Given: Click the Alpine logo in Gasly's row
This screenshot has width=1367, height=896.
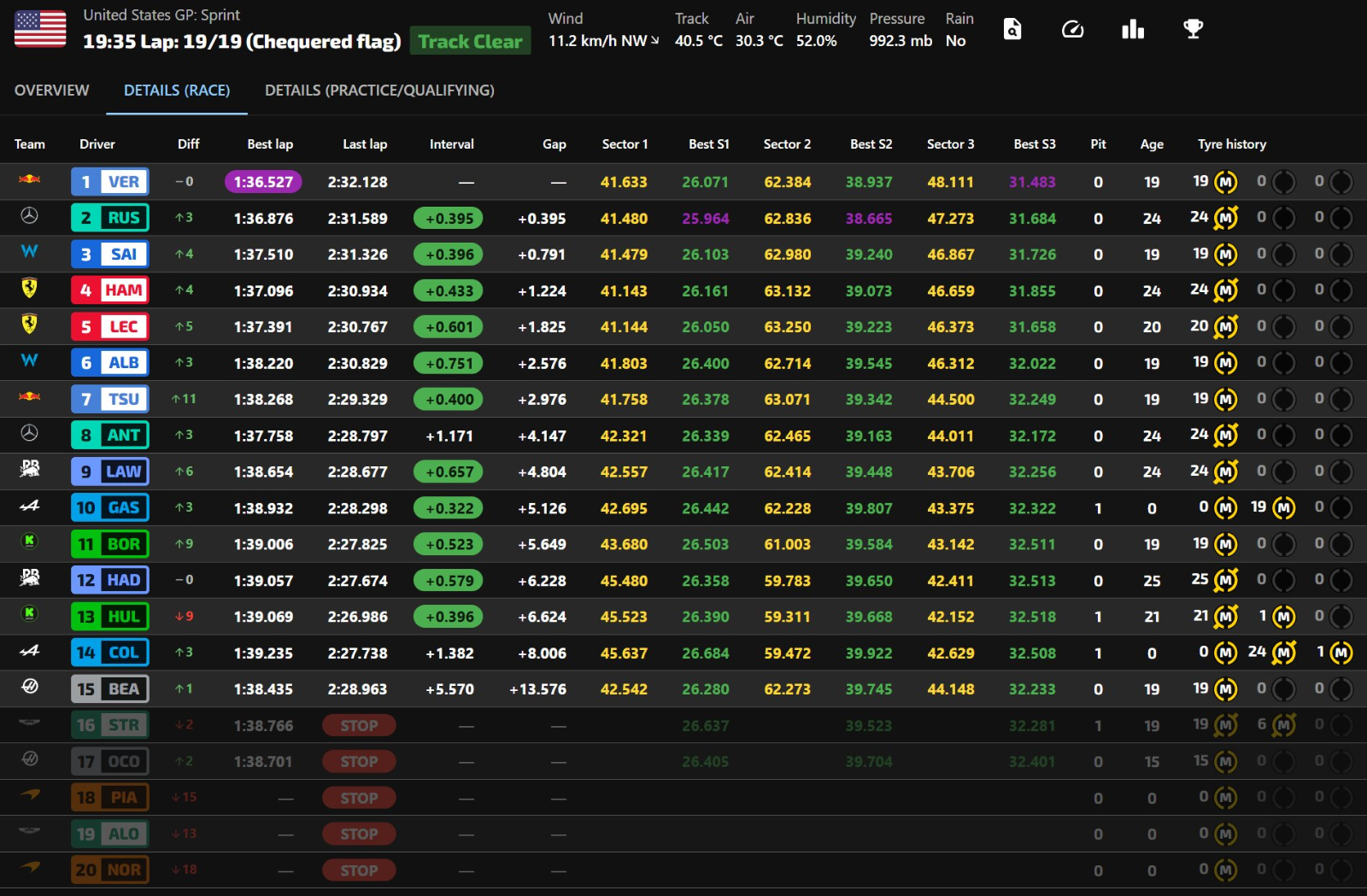Looking at the screenshot, I should click(x=29, y=507).
